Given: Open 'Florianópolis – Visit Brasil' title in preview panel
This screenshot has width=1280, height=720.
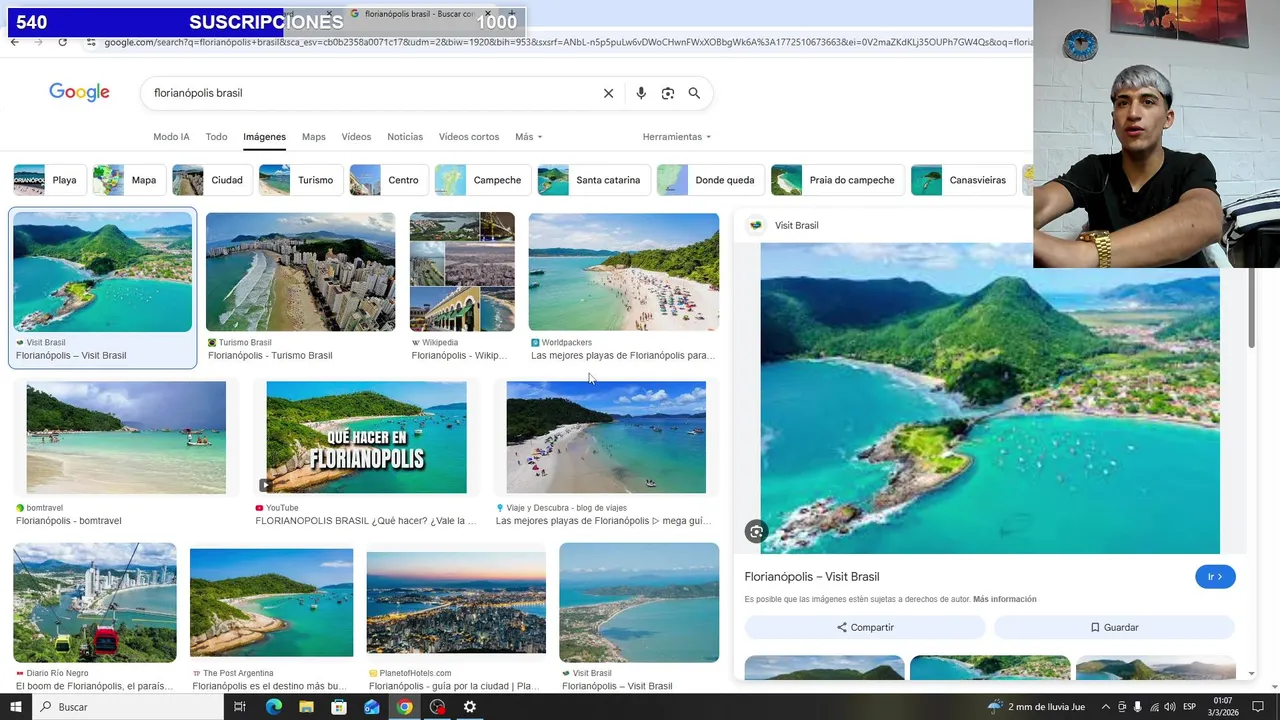Looking at the screenshot, I should click(x=812, y=577).
